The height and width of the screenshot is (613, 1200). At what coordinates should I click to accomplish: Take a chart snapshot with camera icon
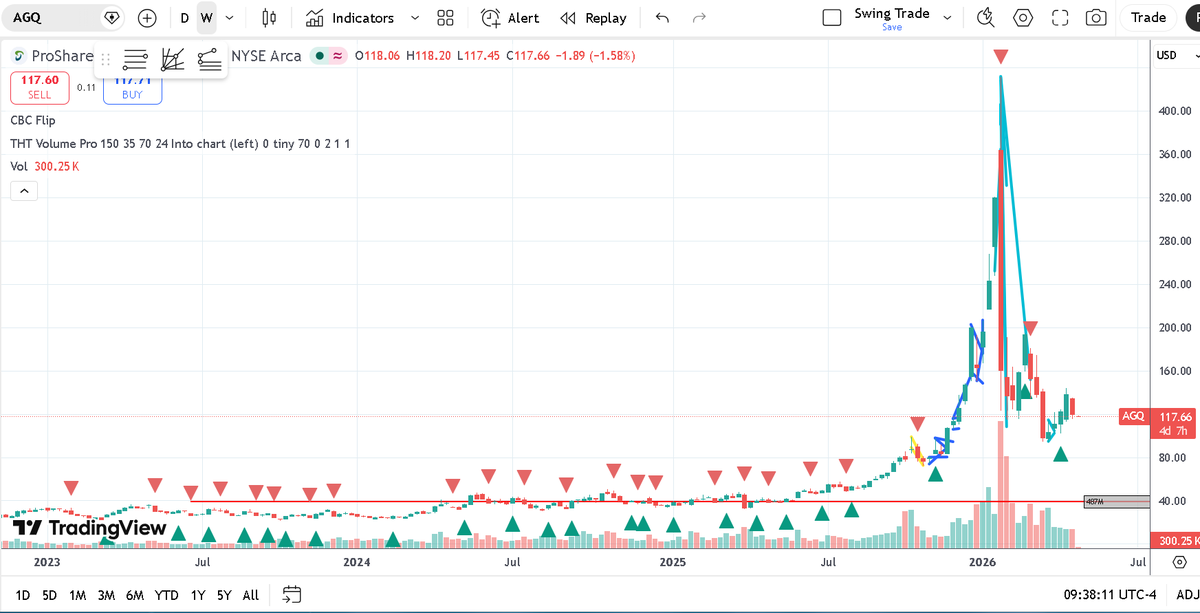(1097, 18)
